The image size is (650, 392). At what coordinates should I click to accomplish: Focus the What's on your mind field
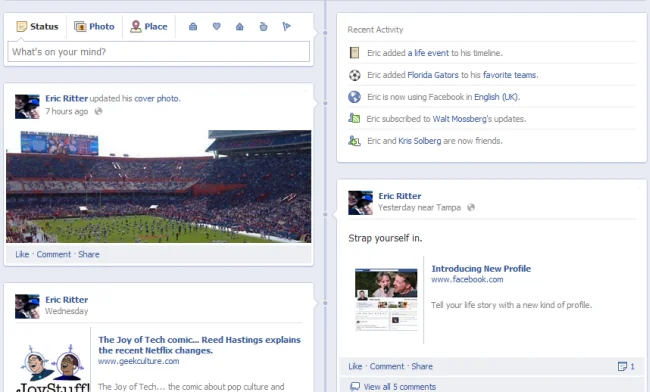[158, 52]
